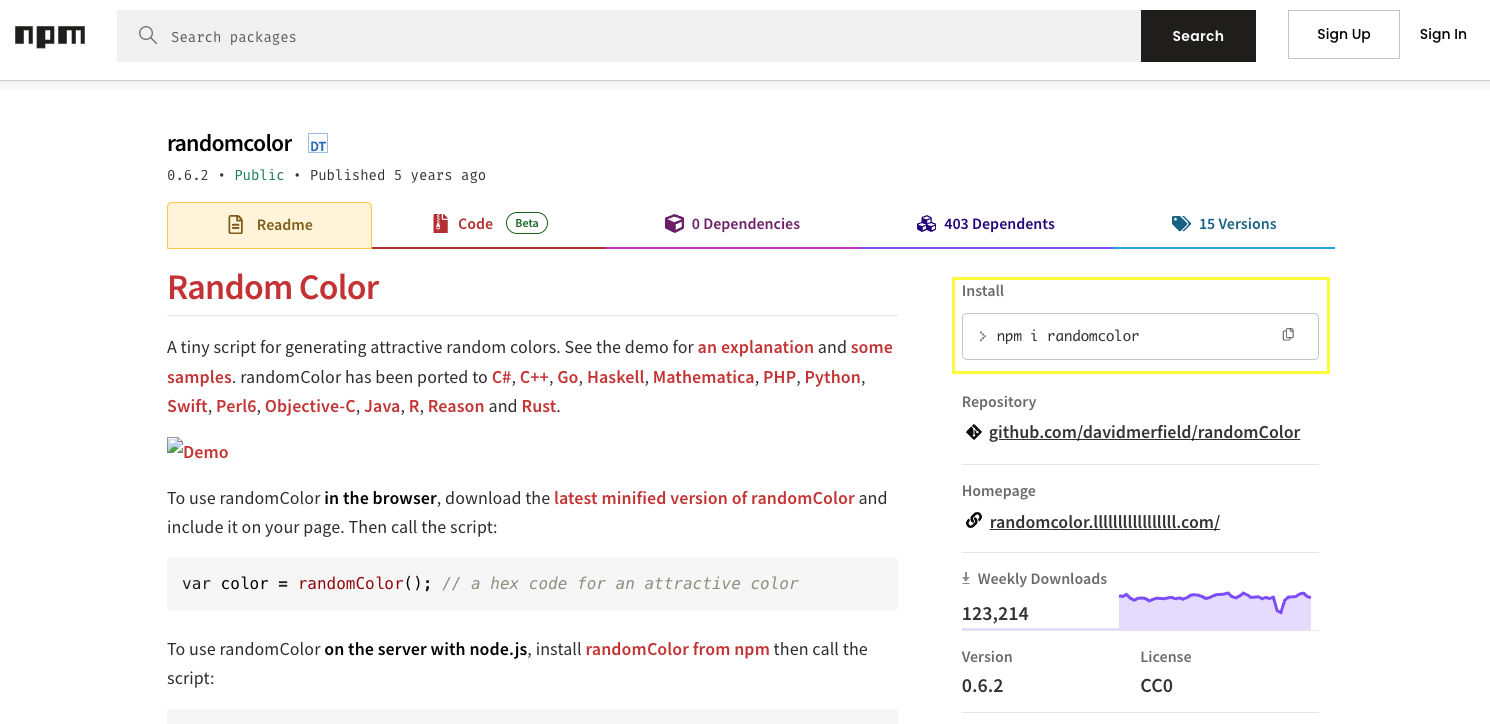Viewport: 1490px width, 724px height.
Task: Open the R port link
Action: pyautogui.click(x=414, y=406)
